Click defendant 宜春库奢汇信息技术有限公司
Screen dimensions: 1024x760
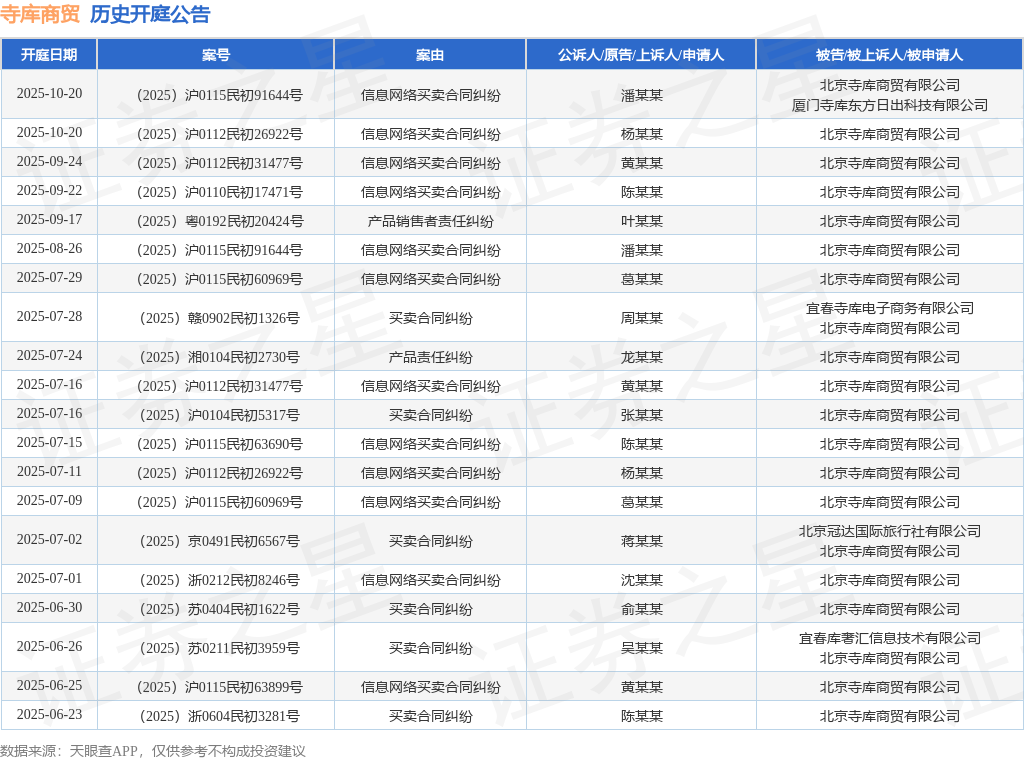coord(889,638)
